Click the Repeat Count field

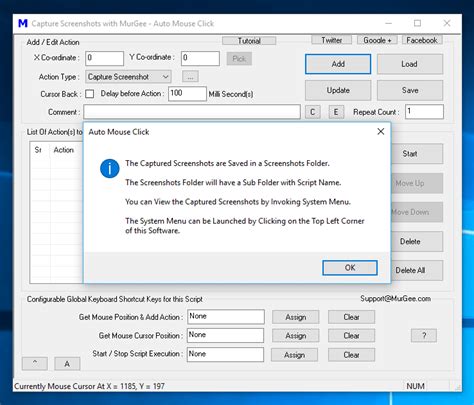point(424,112)
